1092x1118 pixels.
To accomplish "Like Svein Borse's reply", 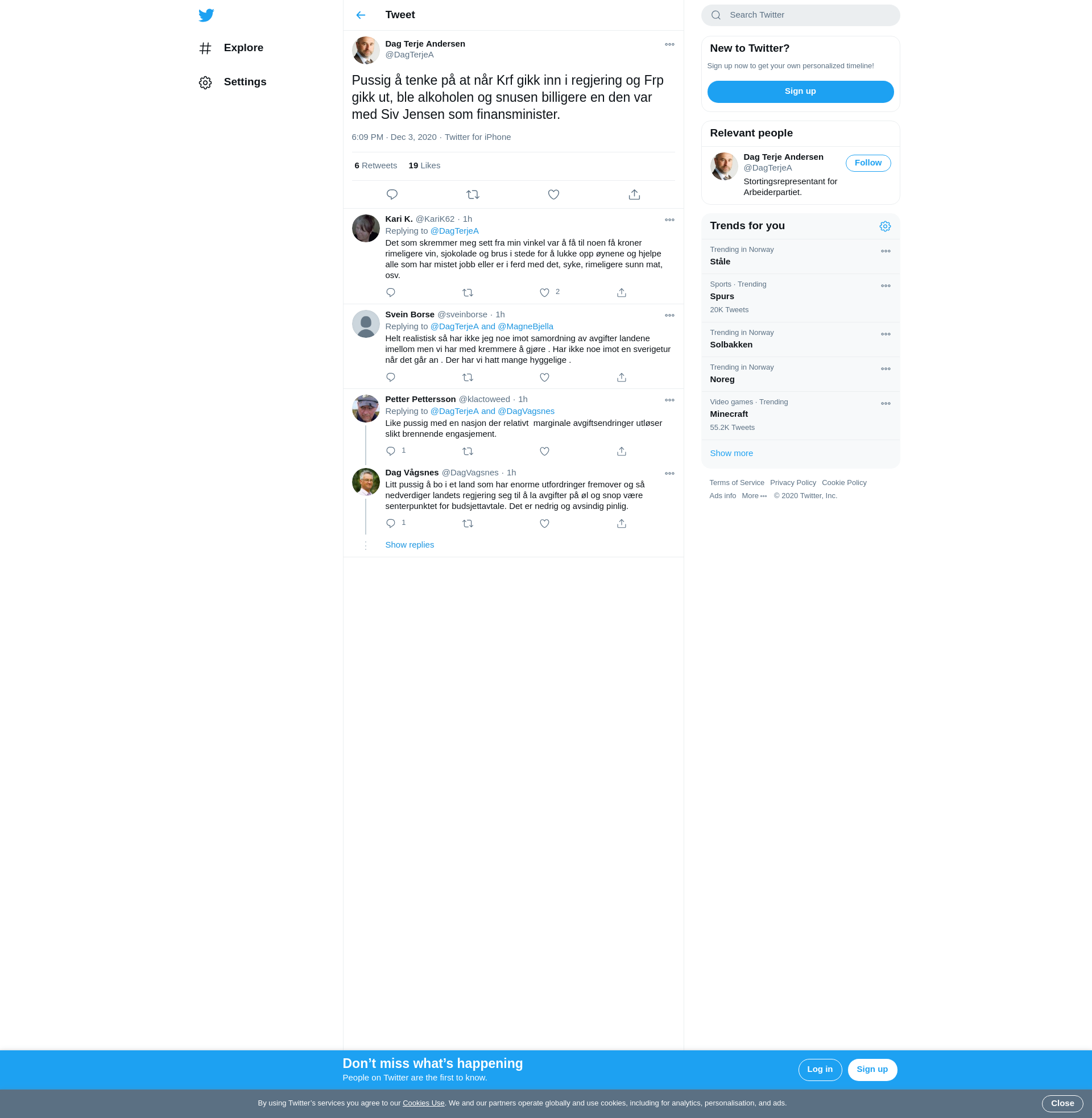I will pos(545,377).
